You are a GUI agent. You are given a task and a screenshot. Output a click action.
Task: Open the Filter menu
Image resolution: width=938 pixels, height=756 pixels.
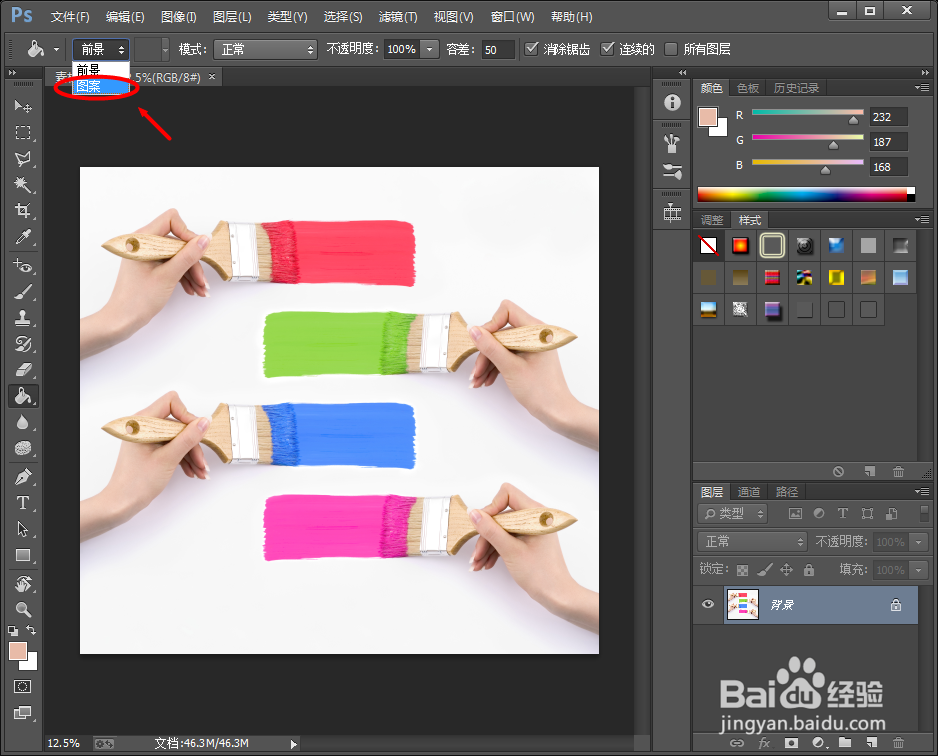[398, 17]
